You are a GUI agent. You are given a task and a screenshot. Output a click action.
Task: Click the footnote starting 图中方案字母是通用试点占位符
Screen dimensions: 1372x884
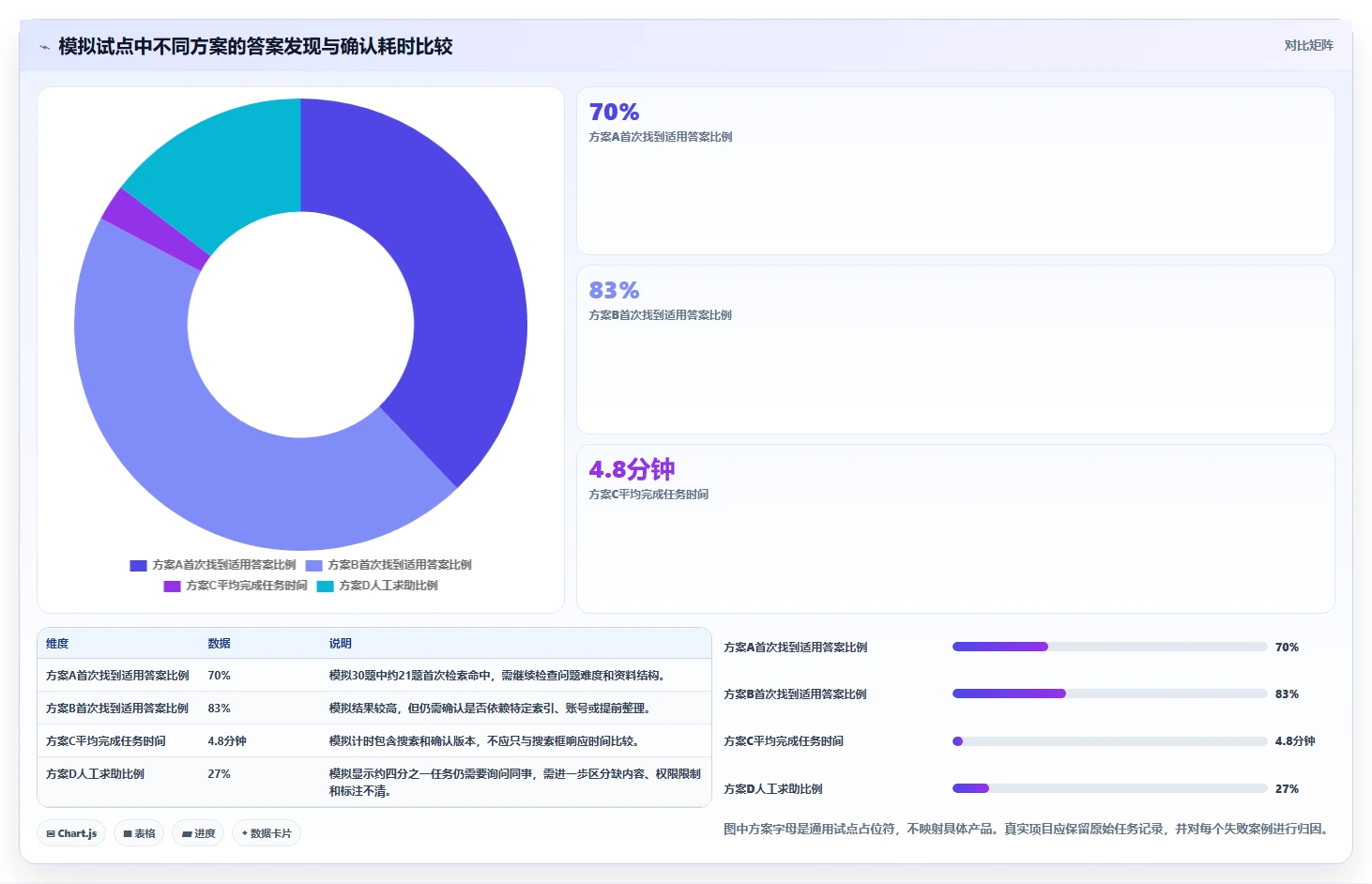[x=1029, y=829]
